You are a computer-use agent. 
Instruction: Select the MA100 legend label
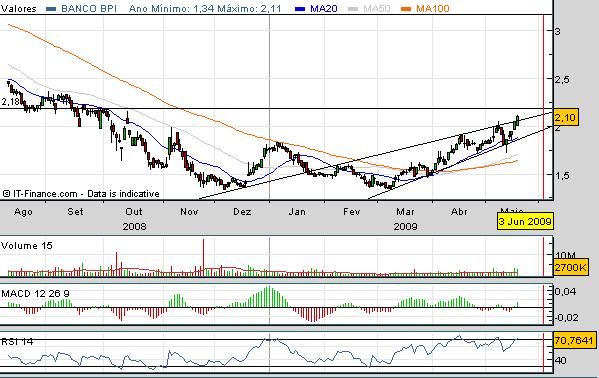pyautogui.click(x=432, y=8)
